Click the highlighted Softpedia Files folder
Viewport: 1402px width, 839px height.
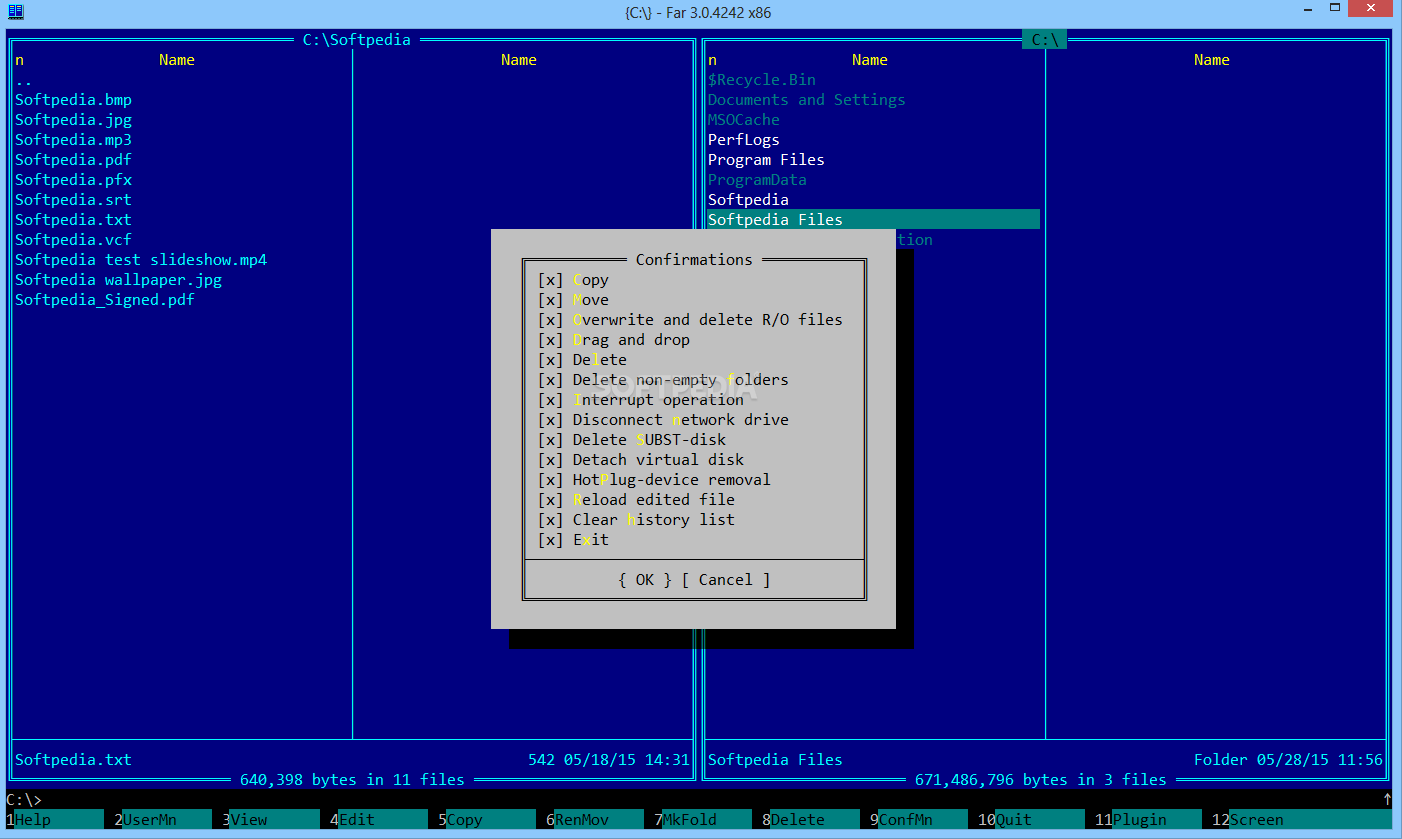(874, 220)
